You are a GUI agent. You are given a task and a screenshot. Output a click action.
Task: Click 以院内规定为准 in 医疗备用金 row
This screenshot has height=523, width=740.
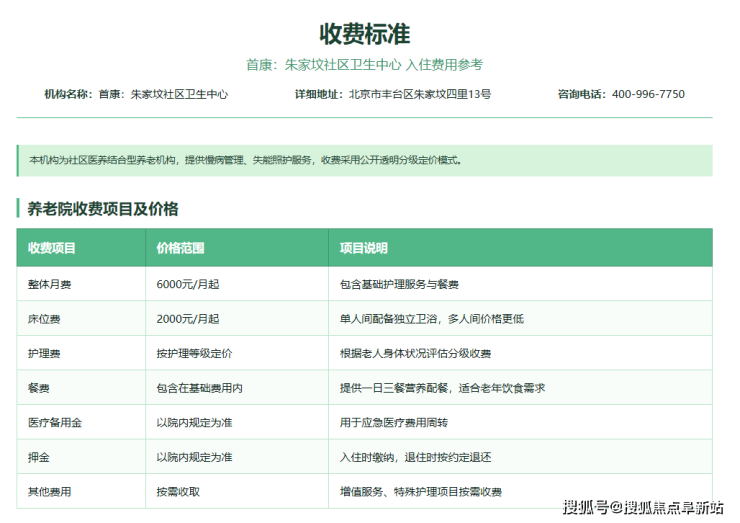(194, 422)
